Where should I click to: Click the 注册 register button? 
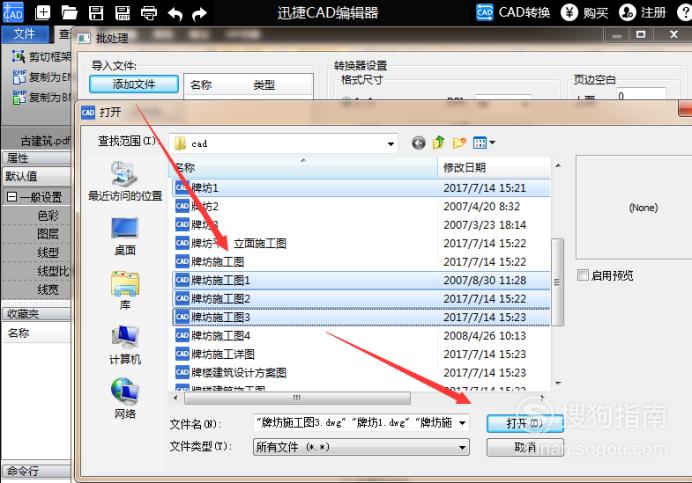tap(643, 12)
